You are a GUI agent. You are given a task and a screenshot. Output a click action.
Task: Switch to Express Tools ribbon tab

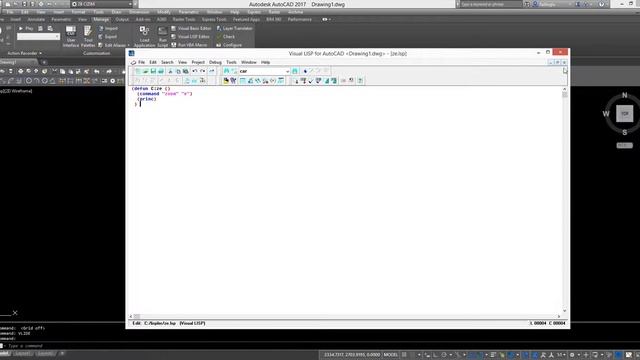tap(214, 19)
